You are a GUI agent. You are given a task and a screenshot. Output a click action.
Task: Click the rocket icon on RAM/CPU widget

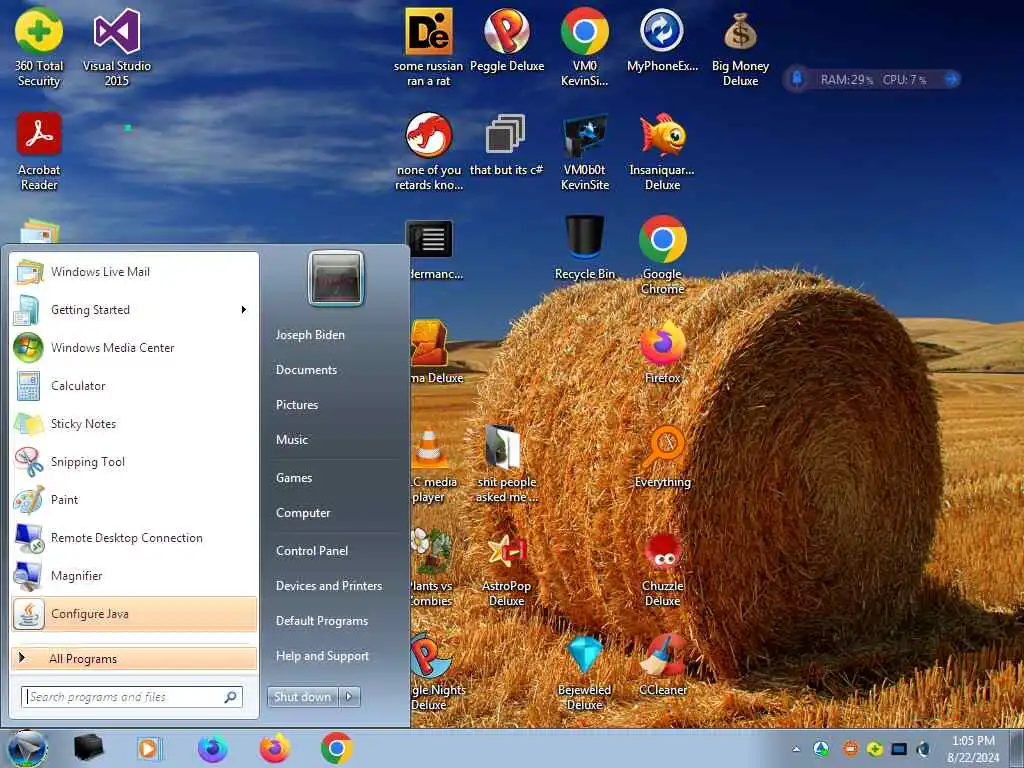point(797,79)
